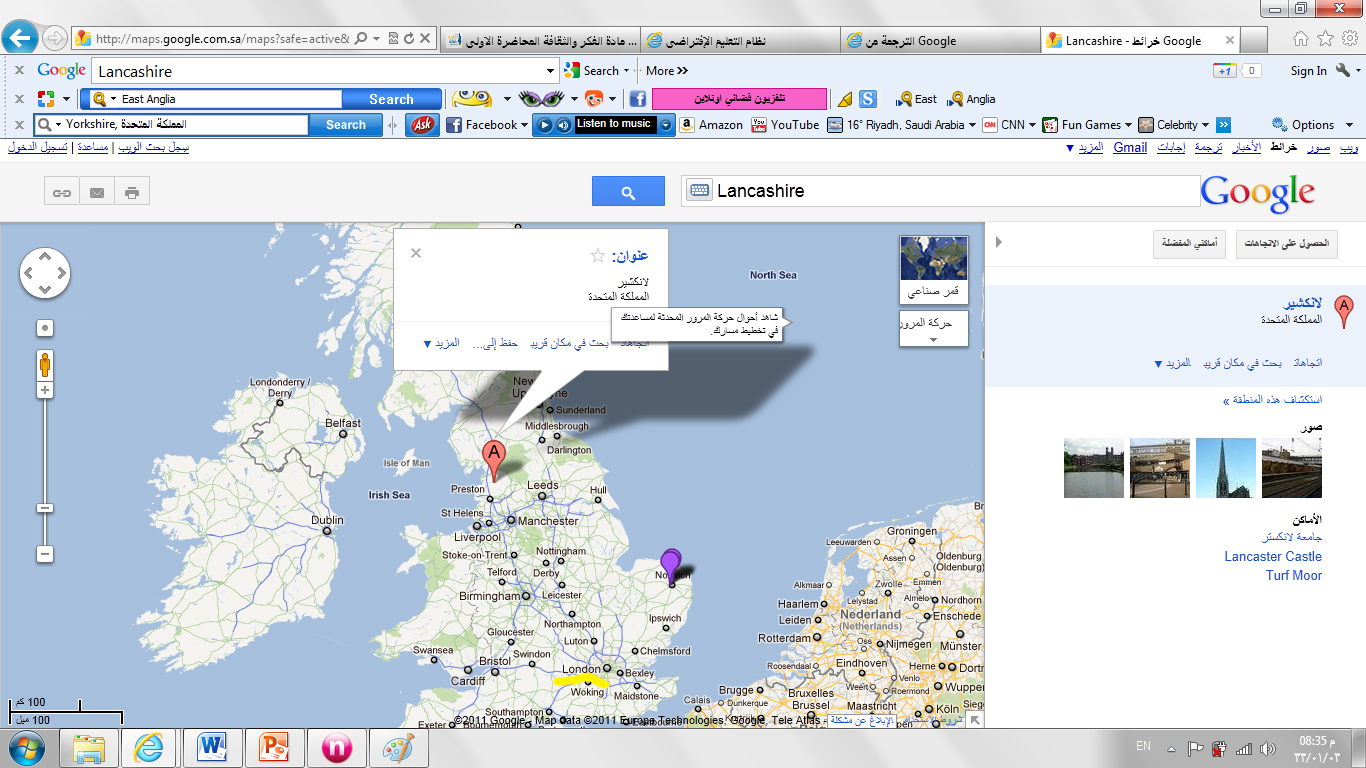Click the Skype S icon in the toolbar
1366x768 pixels.
[x=868, y=99]
